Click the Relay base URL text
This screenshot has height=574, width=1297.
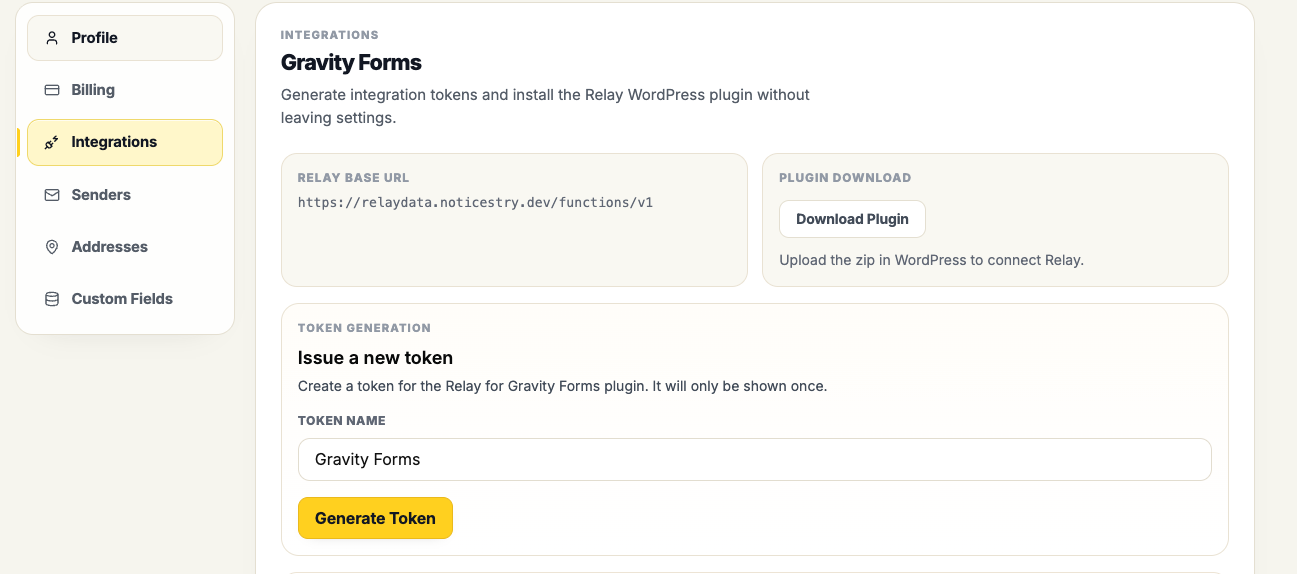point(475,202)
